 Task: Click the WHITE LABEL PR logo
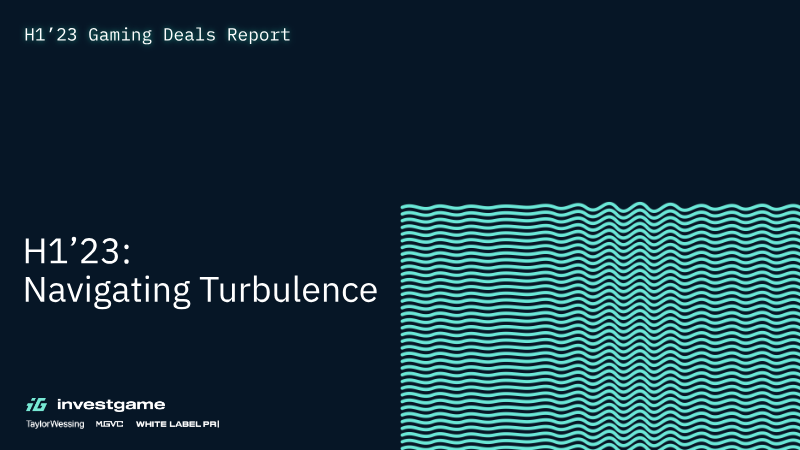(x=177, y=425)
